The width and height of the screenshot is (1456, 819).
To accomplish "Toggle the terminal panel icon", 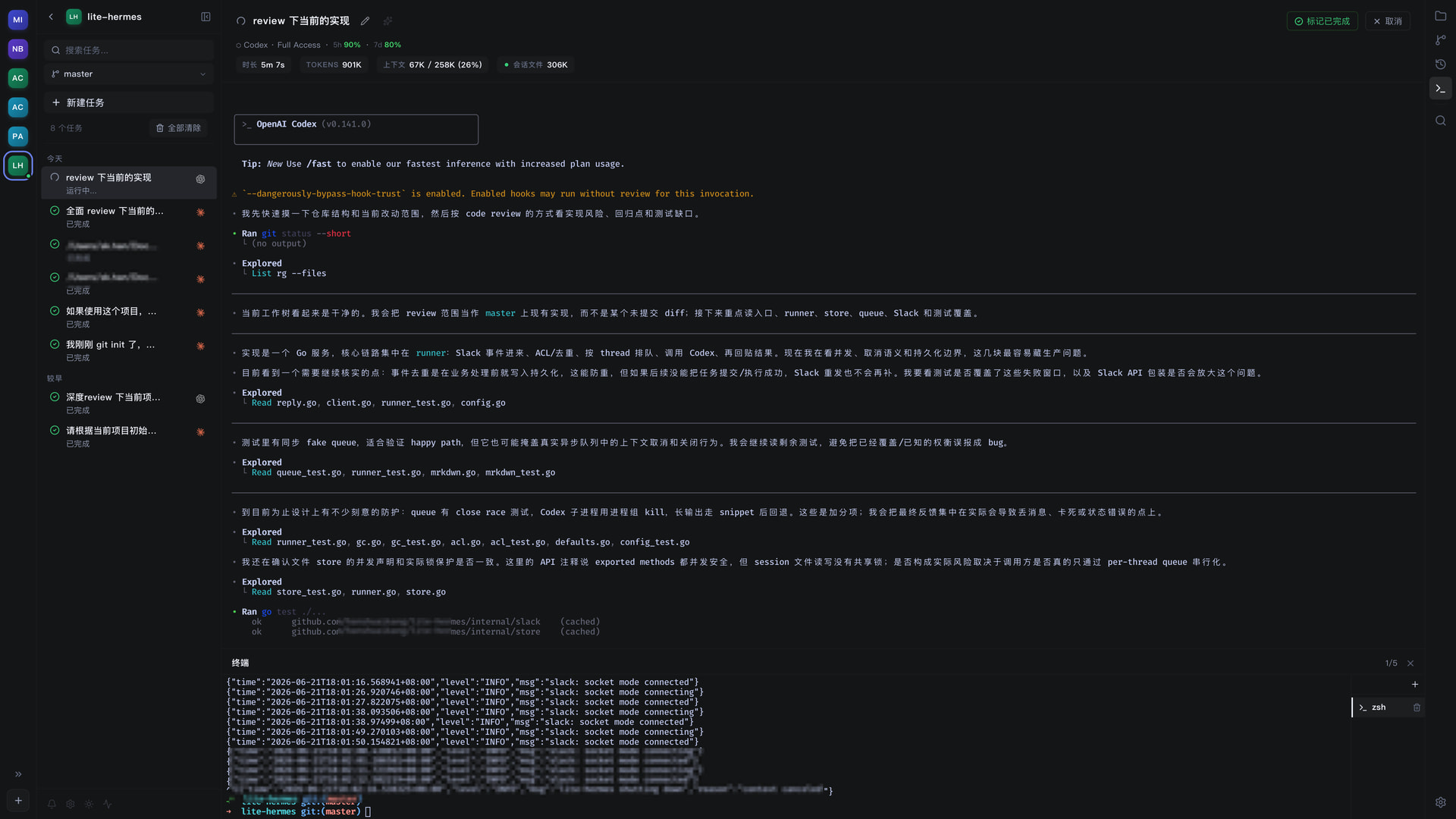I will click(x=1440, y=89).
